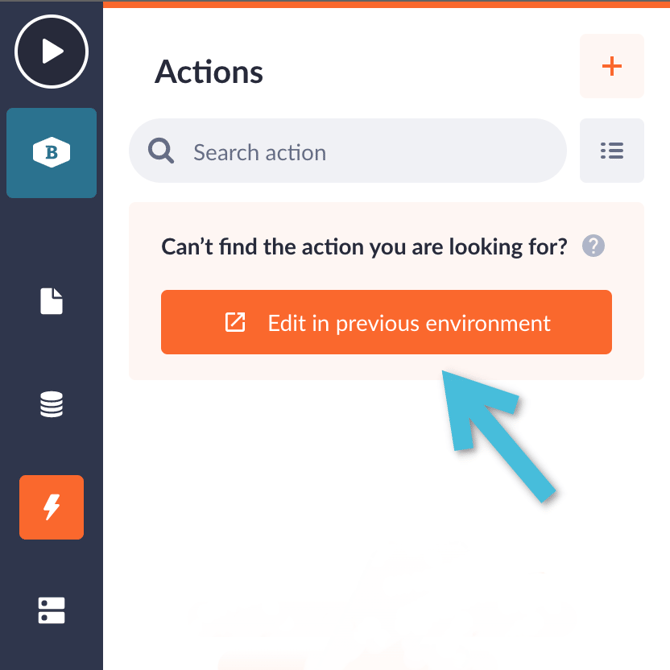Click the magnifying glass search icon
Screen dimensions: 670x670
(x=161, y=151)
